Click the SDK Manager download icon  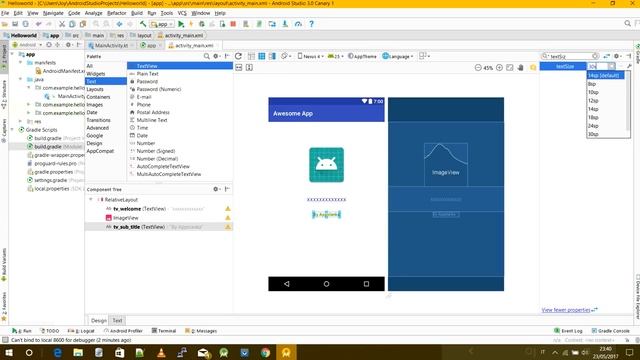tap(285, 24)
